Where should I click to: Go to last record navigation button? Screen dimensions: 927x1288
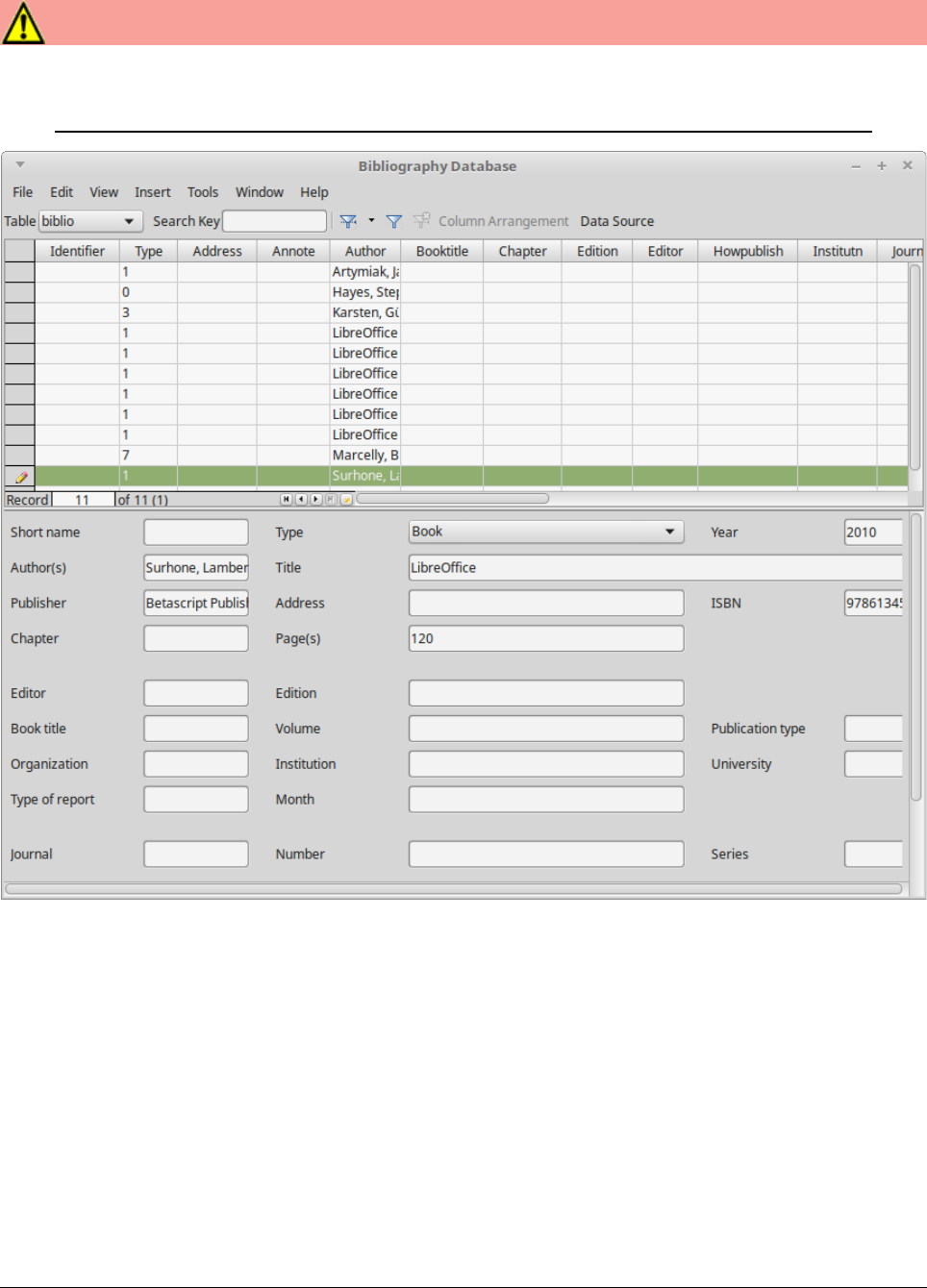[331, 499]
